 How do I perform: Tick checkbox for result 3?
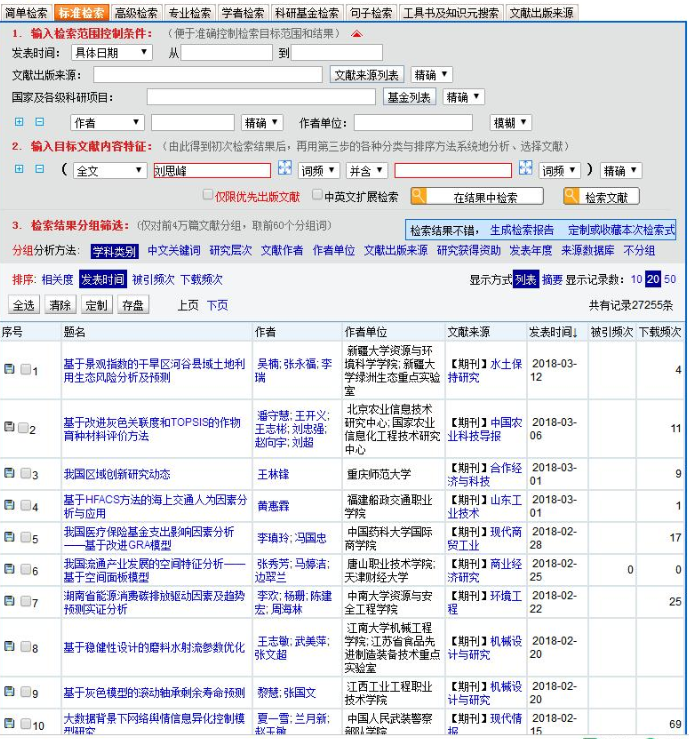(26, 473)
